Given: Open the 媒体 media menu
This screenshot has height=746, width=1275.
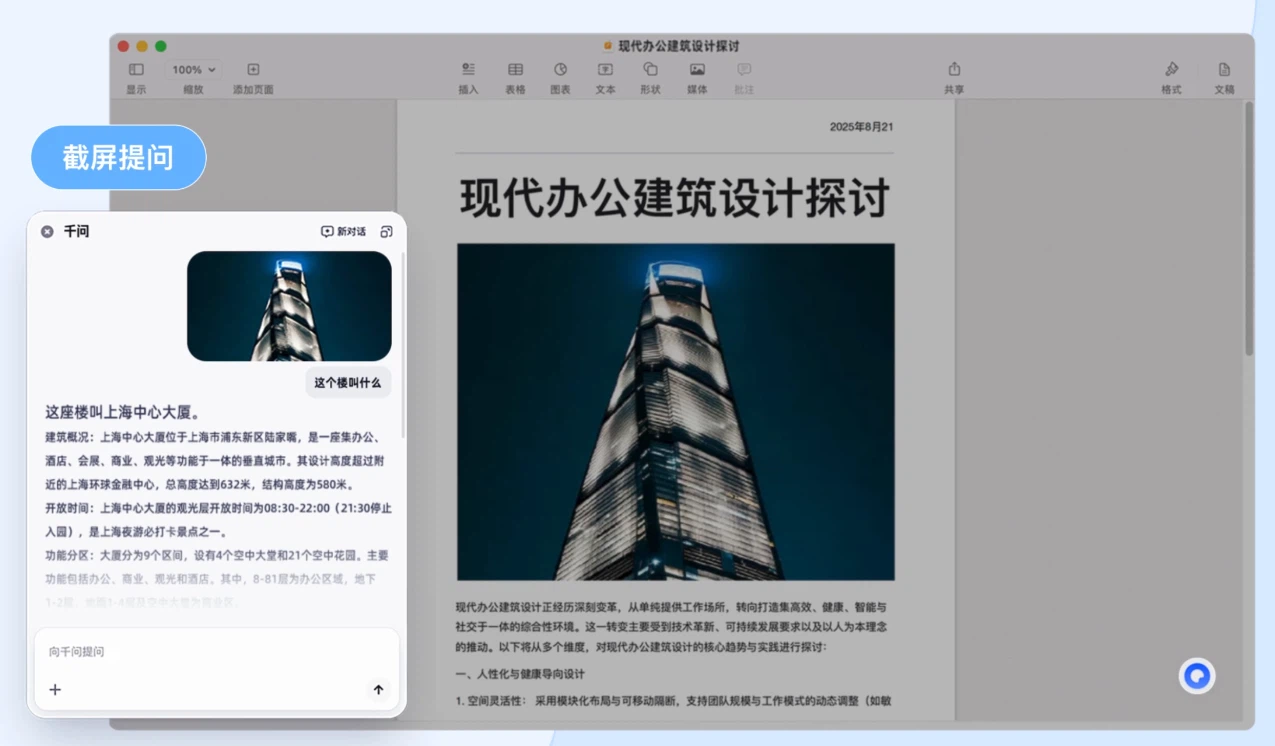Looking at the screenshot, I should tap(697, 77).
